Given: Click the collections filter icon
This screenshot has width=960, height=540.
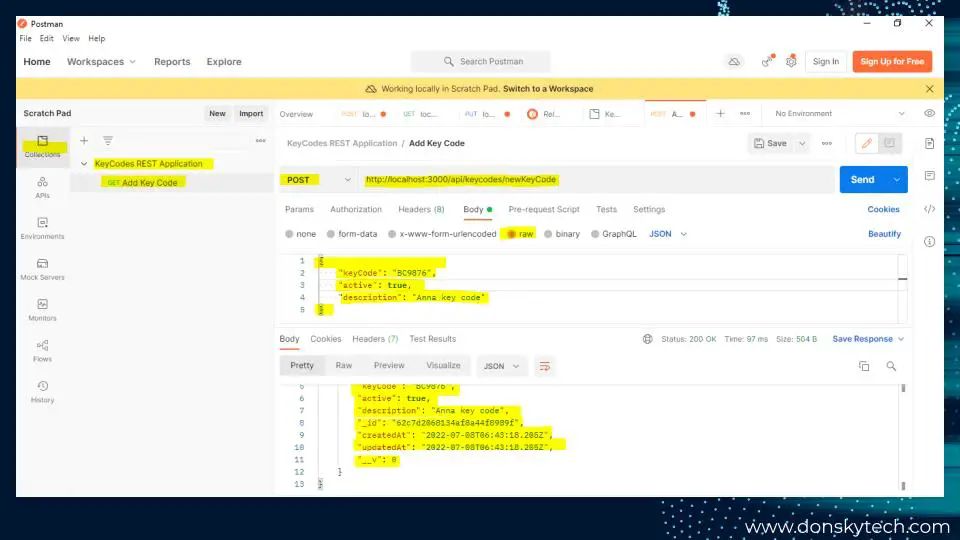Looking at the screenshot, I should (x=108, y=141).
